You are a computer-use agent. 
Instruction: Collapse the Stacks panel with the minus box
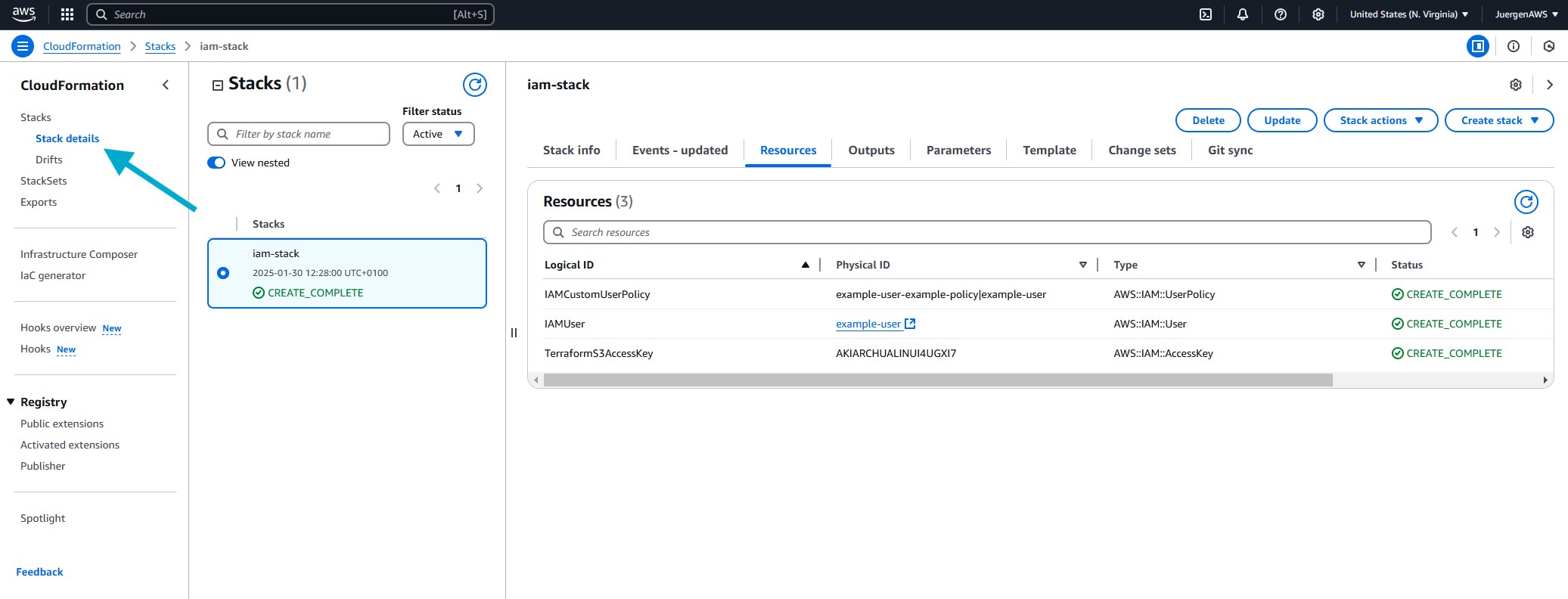218,85
